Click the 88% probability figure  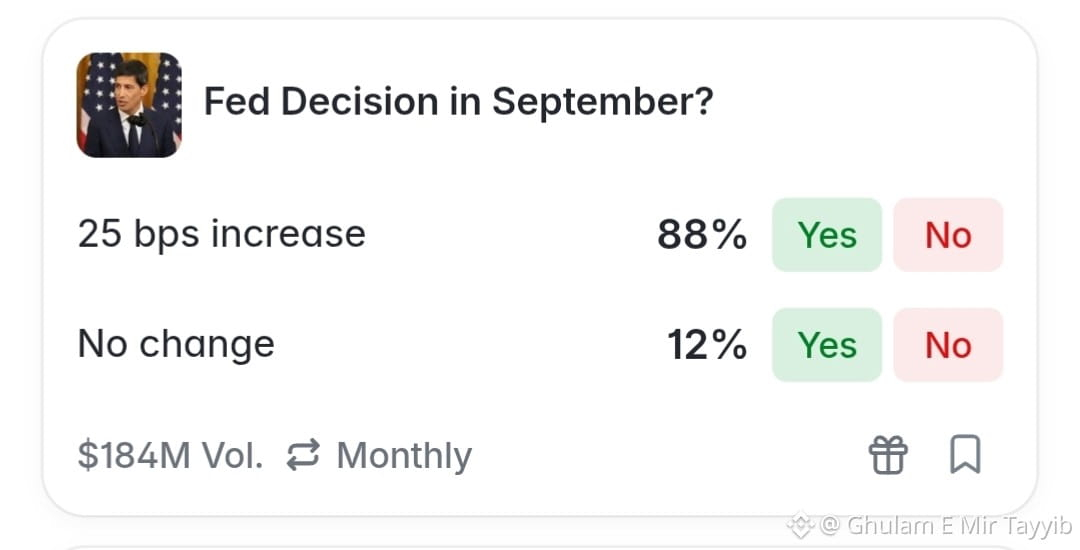click(702, 235)
